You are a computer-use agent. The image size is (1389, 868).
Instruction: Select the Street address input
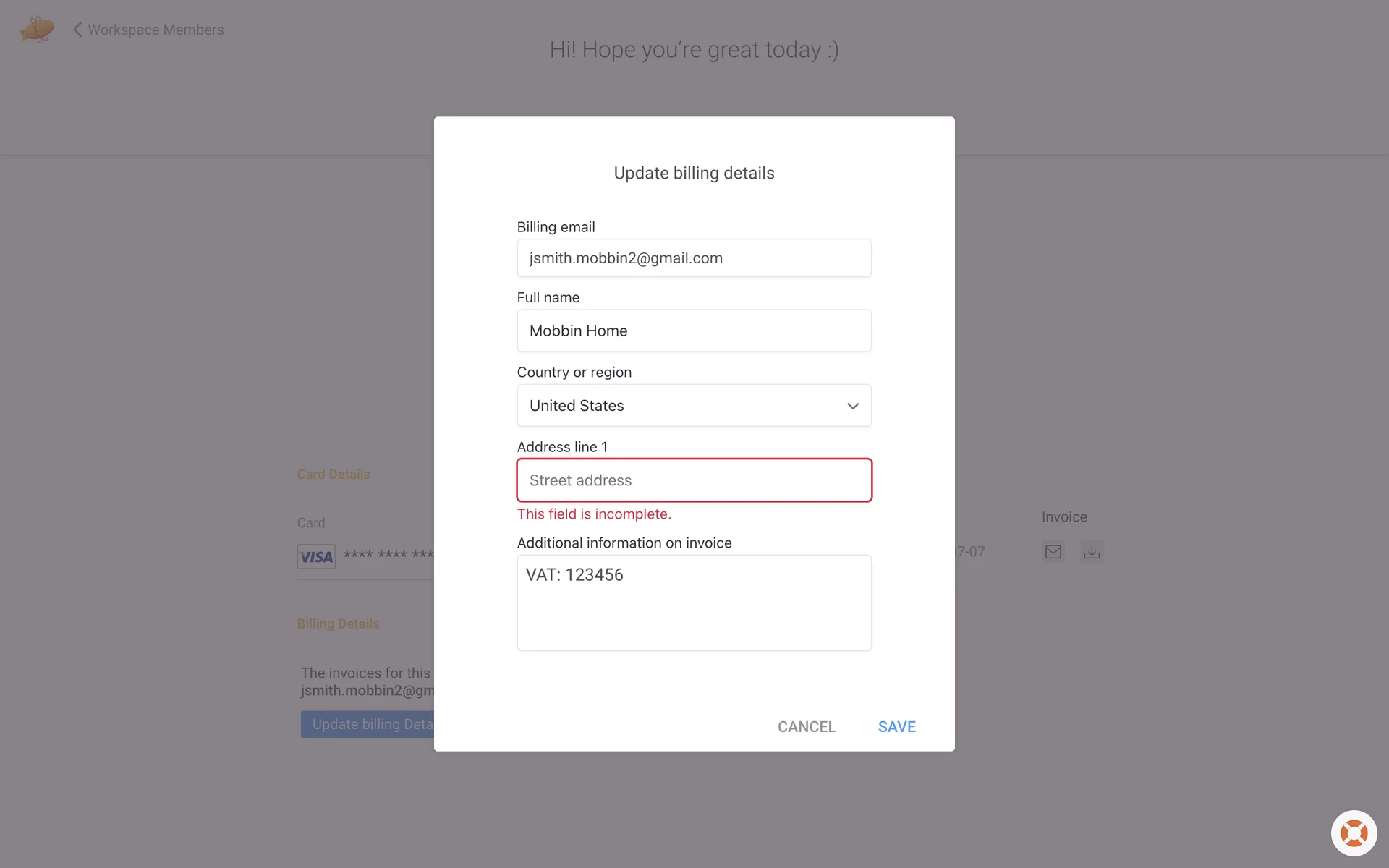[x=694, y=480]
